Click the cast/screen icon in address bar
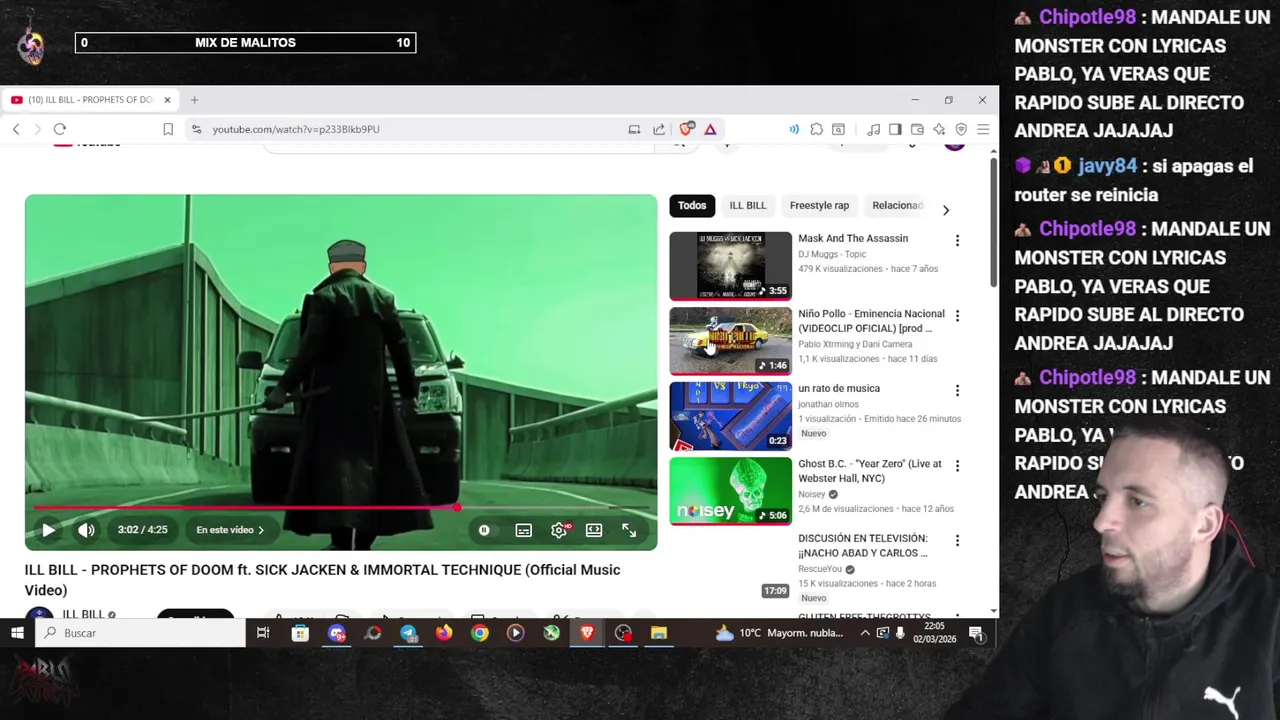1280x720 pixels. 634,129
